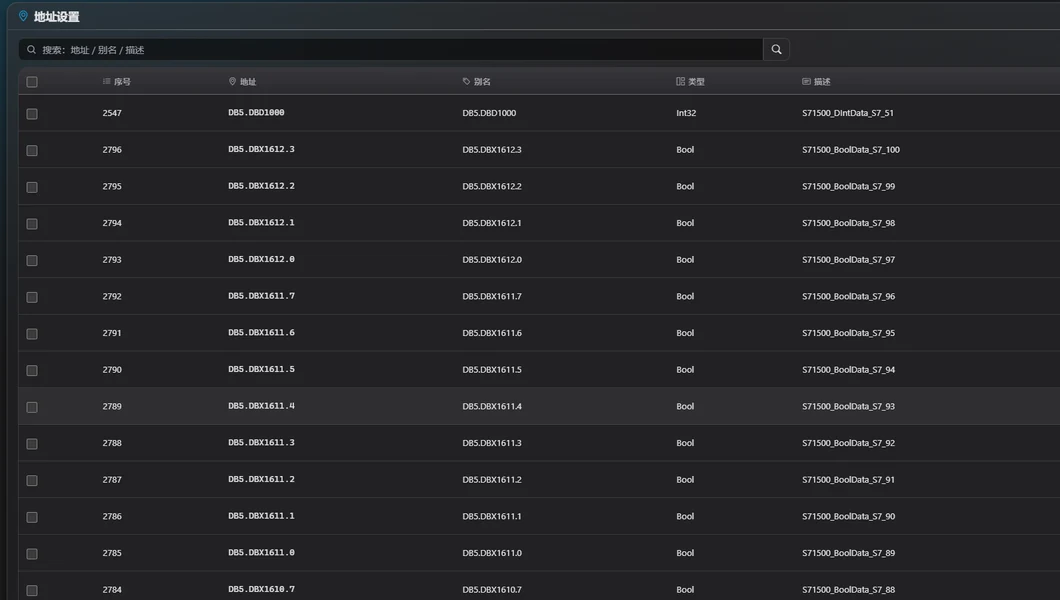Tick the checkbox for row 2791

(x=32, y=334)
